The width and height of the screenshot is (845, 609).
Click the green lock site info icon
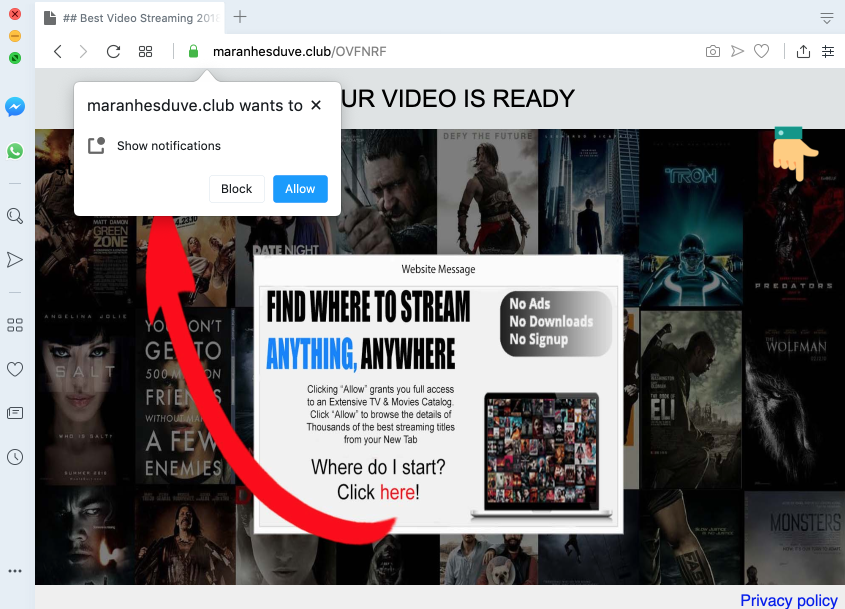coord(193,52)
